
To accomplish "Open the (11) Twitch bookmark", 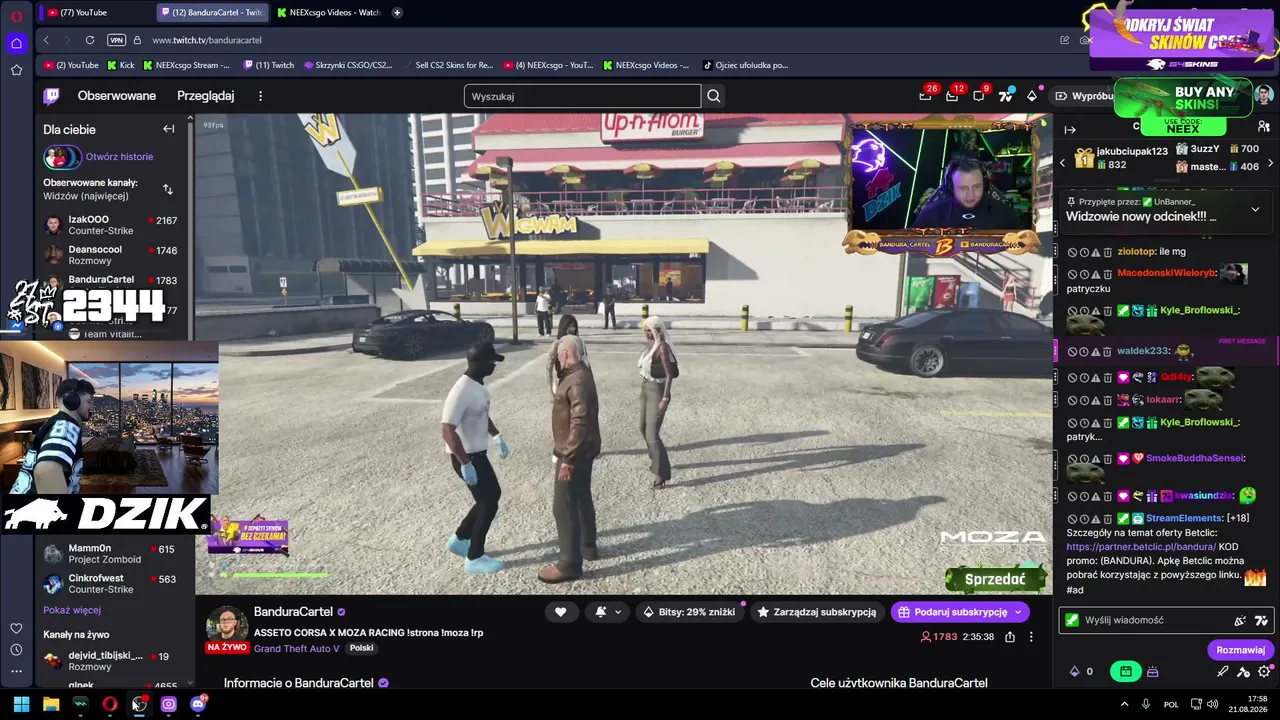I will (x=268, y=65).
